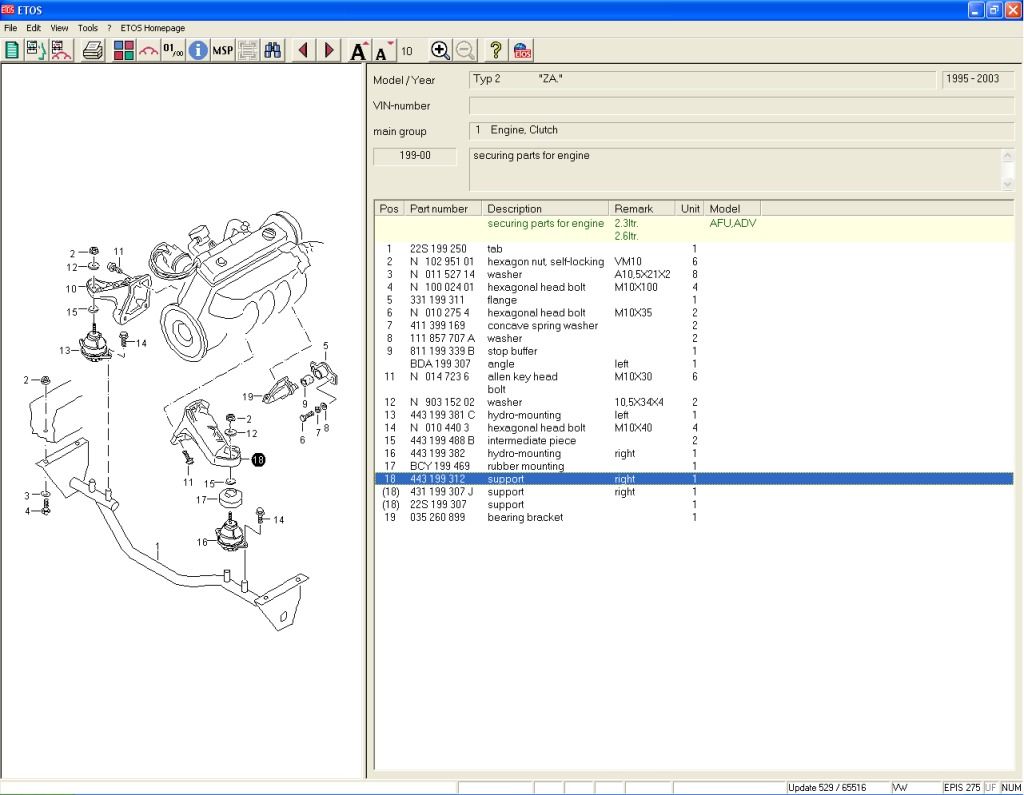Click the empty VIN-number field
The height and width of the screenshot is (795, 1024).
[741, 105]
